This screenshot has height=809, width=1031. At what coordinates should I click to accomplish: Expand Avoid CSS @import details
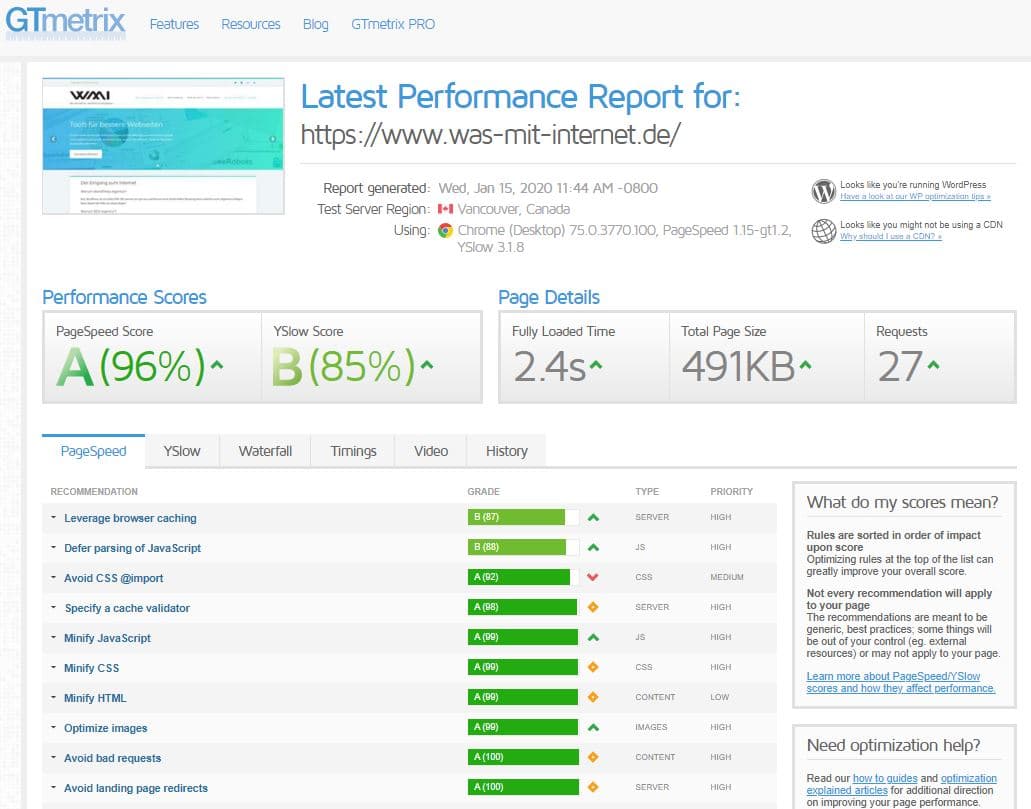53,577
